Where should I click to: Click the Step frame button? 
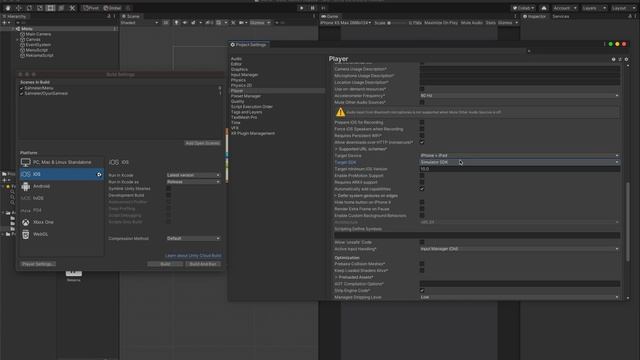(x=324, y=8)
